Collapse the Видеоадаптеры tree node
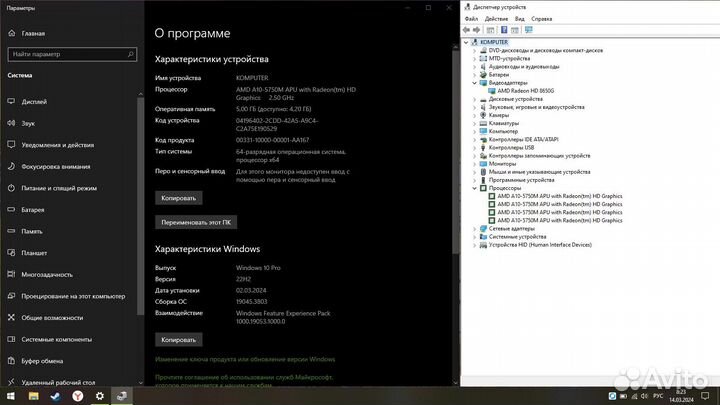720x405 pixels. (474, 83)
